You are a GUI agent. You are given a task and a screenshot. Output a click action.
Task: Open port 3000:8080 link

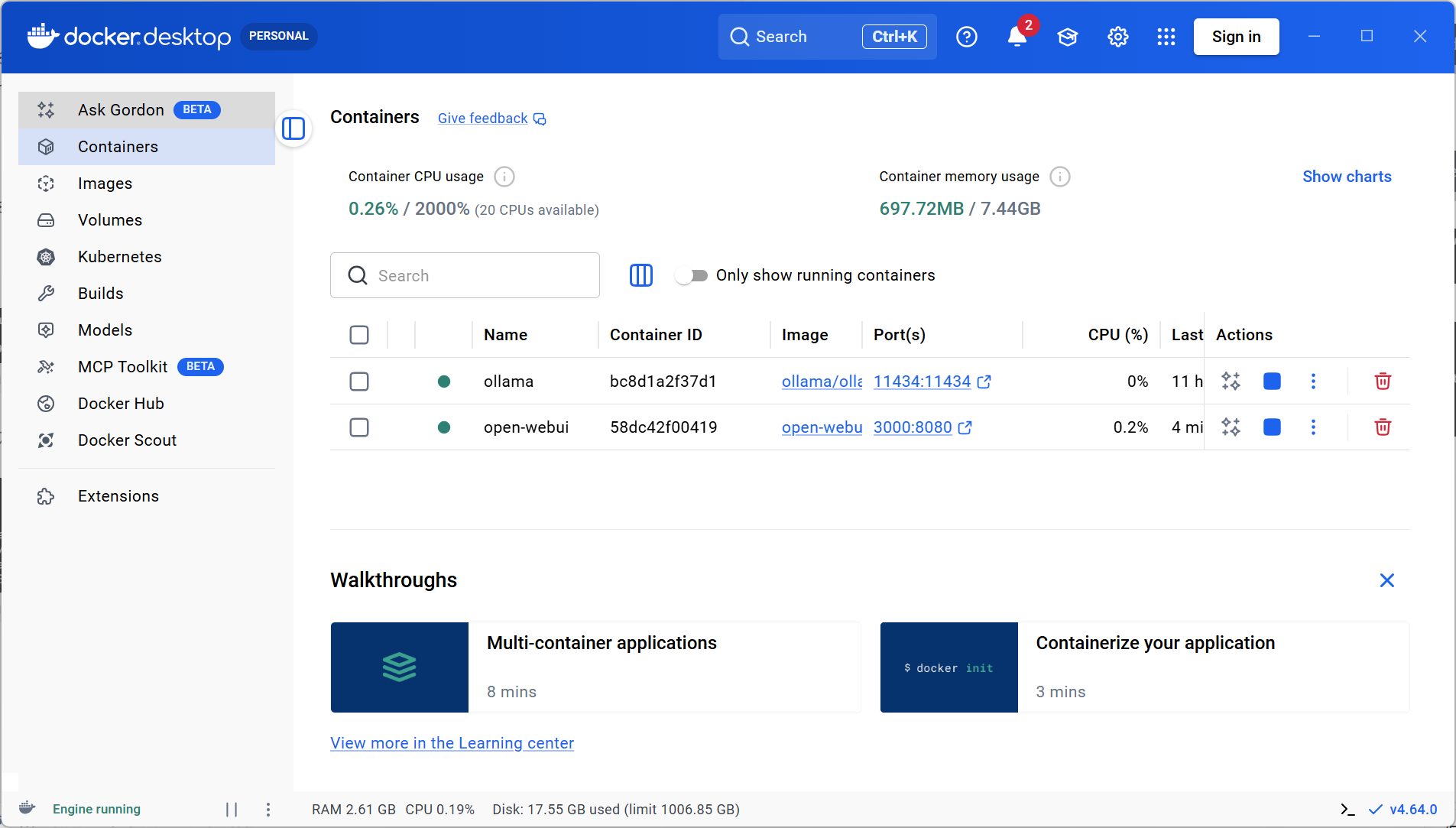click(923, 427)
